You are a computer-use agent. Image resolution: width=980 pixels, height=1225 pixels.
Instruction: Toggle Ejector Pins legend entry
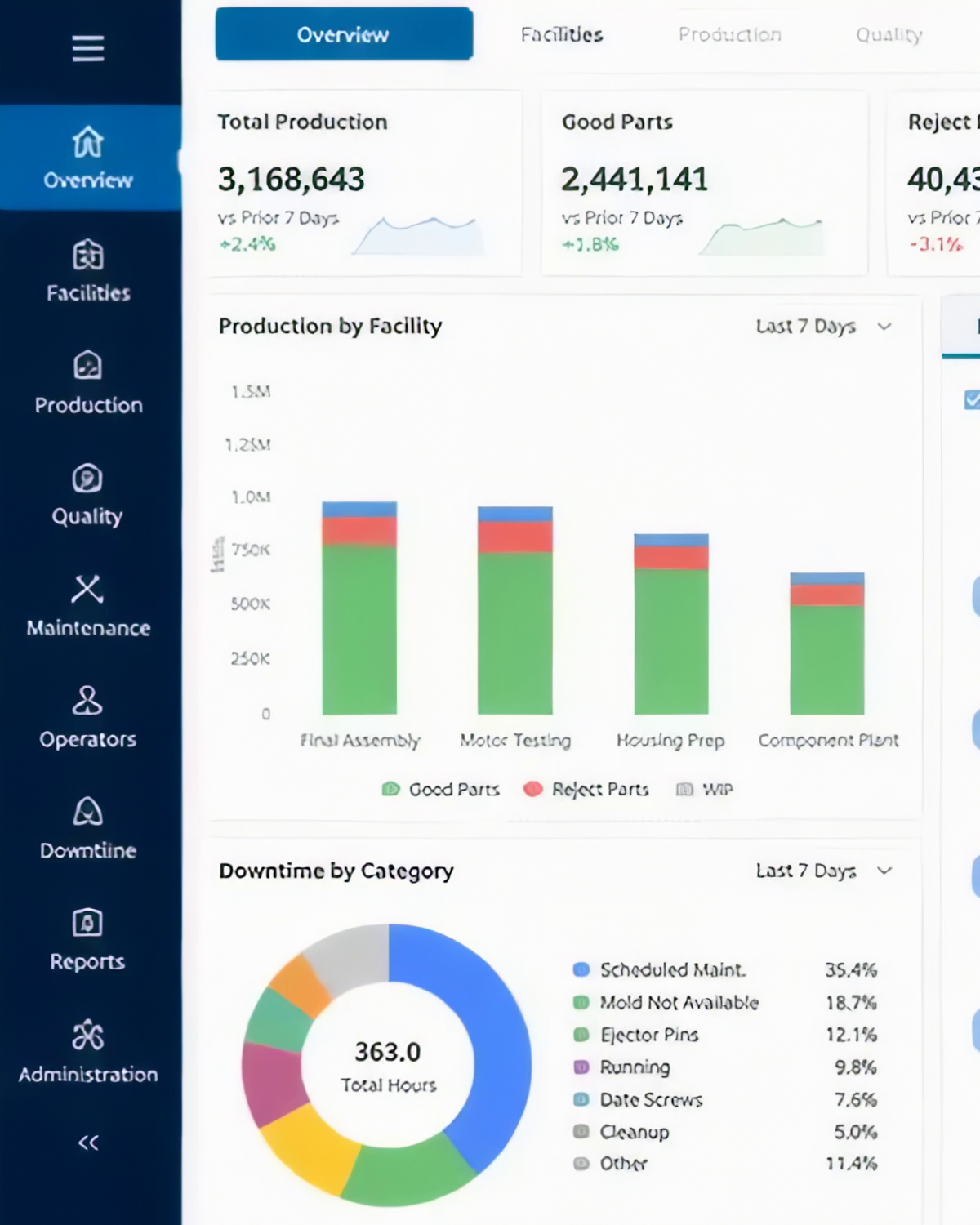(x=636, y=1035)
